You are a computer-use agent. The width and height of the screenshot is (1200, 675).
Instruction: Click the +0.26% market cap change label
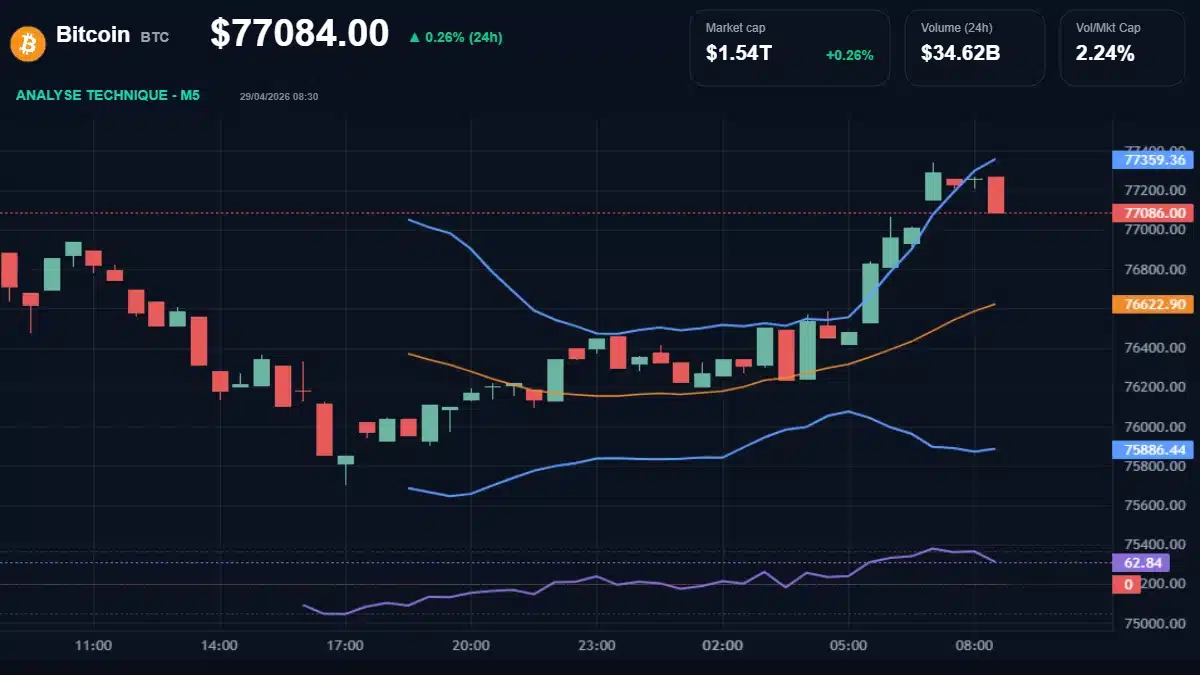click(x=848, y=55)
